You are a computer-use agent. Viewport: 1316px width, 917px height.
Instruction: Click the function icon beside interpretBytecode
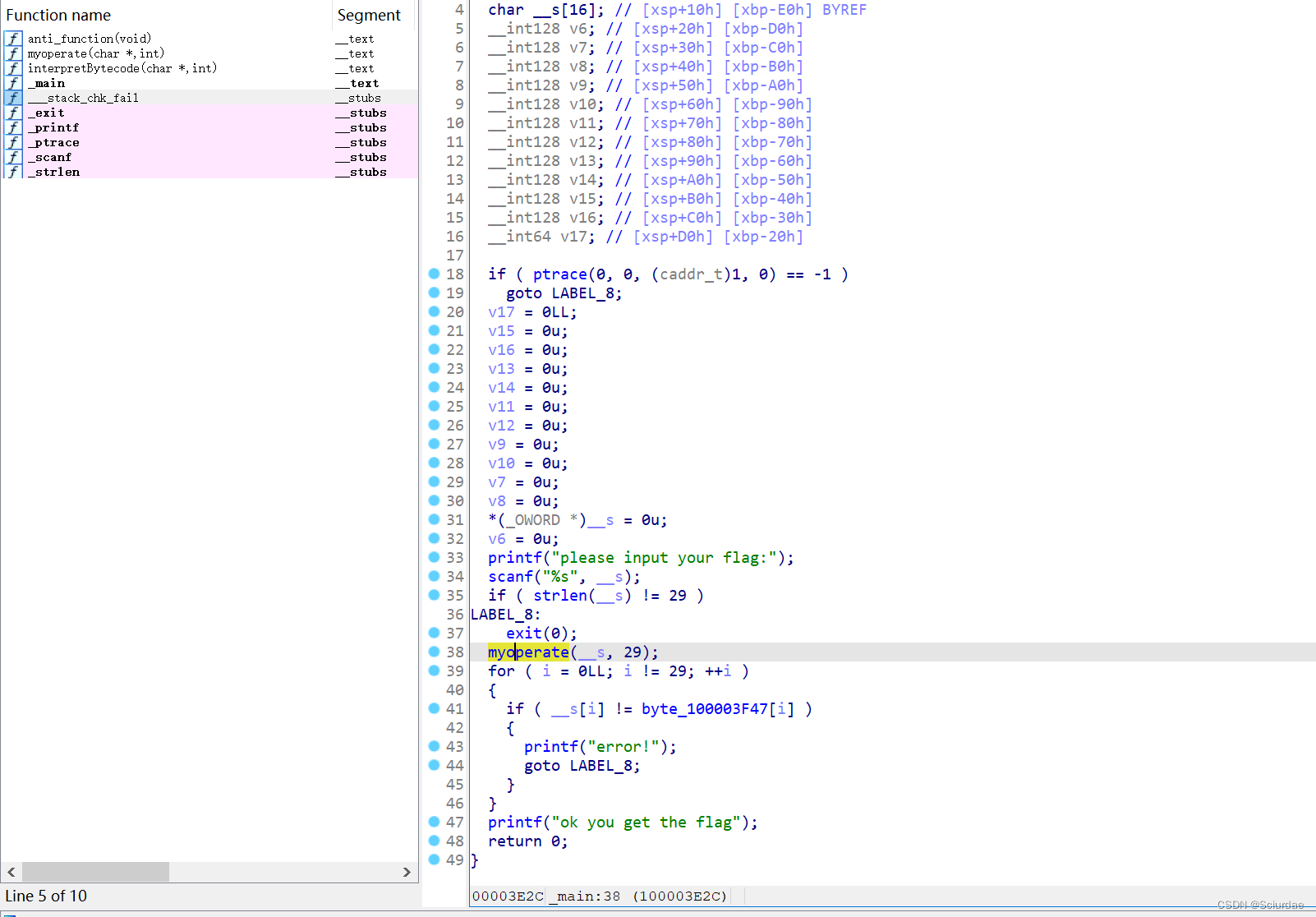tap(13, 68)
